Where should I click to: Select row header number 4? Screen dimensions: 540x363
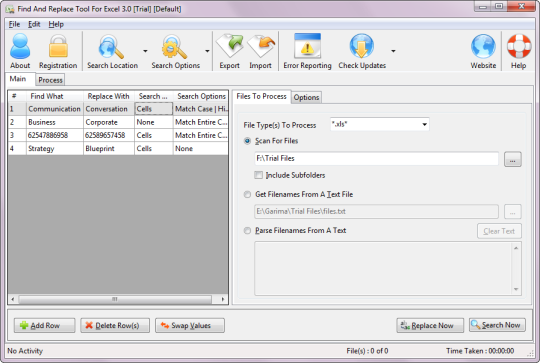pyautogui.click(x=17, y=149)
